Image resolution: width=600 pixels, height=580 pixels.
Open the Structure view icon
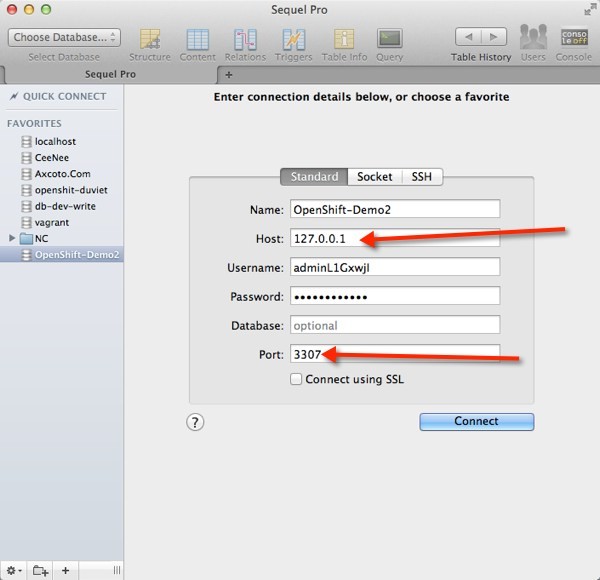click(150, 39)
